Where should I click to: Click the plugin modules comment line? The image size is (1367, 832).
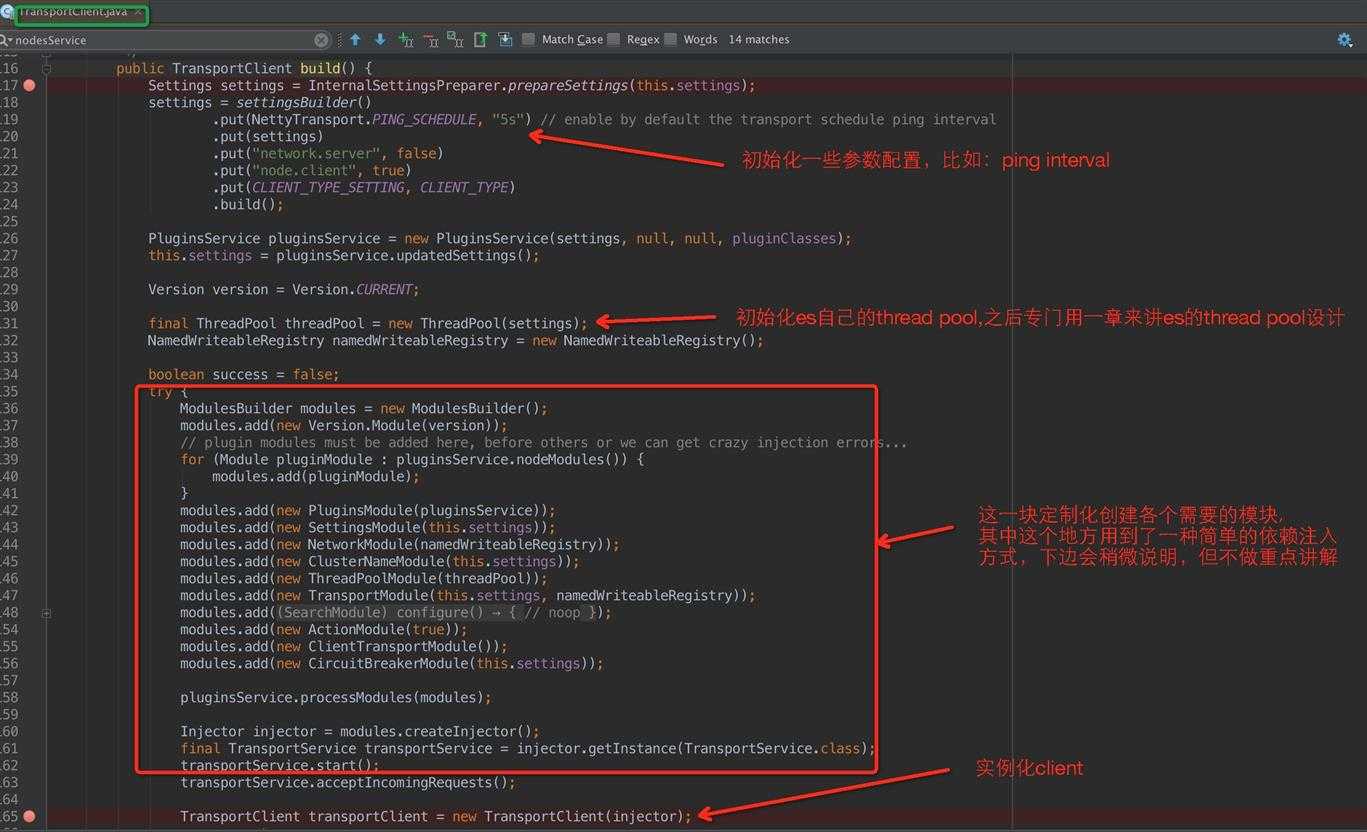[x=544, y=443]
